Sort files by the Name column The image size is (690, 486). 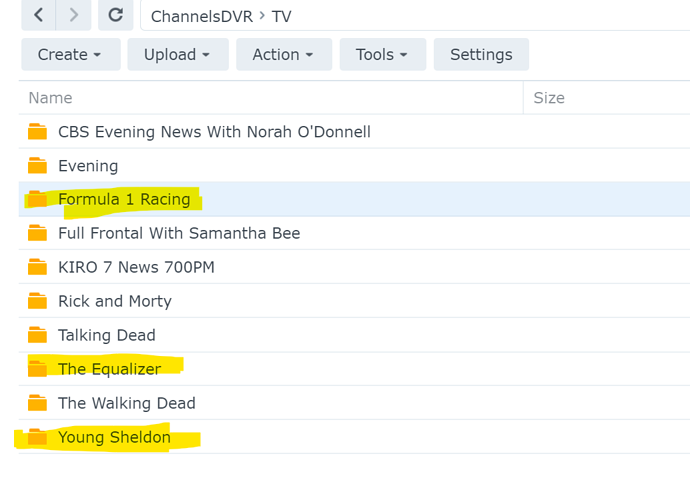pos(50,98)
